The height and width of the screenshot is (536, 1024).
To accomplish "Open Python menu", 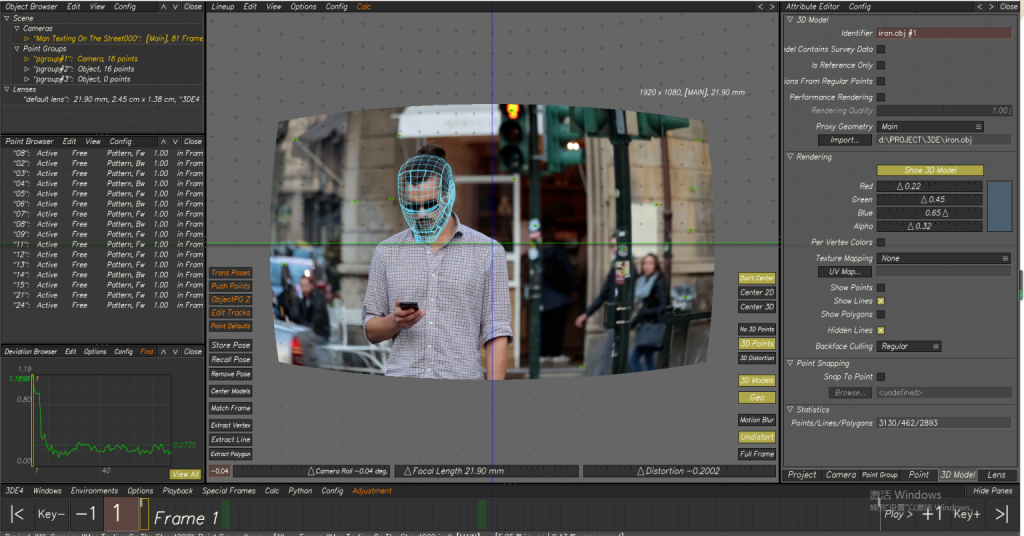I will (300, 491).
